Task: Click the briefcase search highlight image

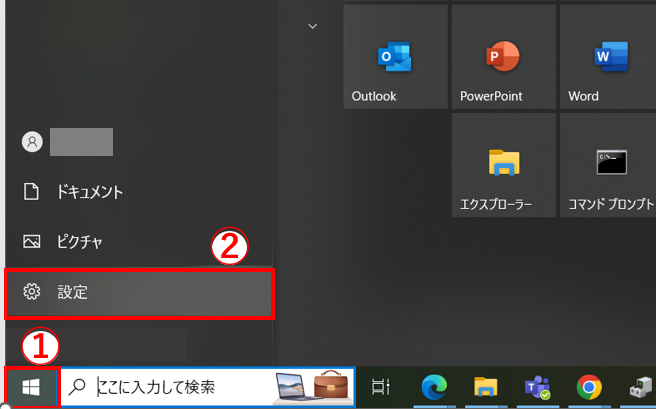Action: coord(331,384)
